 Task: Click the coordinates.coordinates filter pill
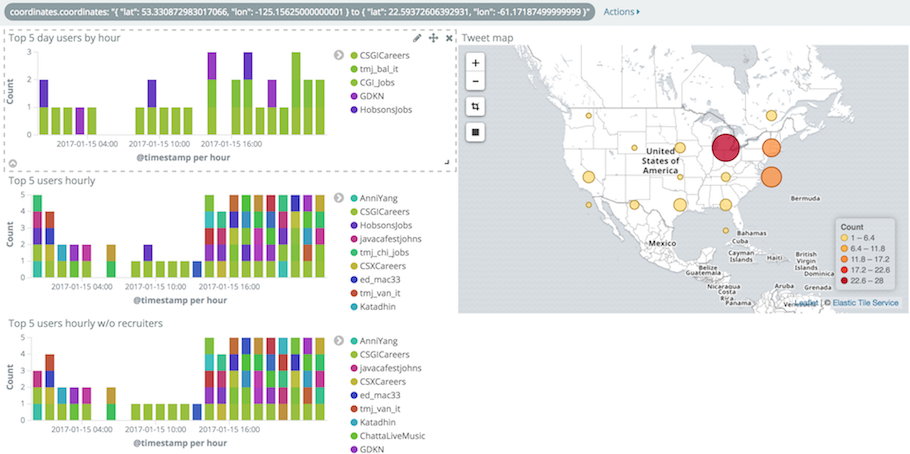tap(300, 12)
